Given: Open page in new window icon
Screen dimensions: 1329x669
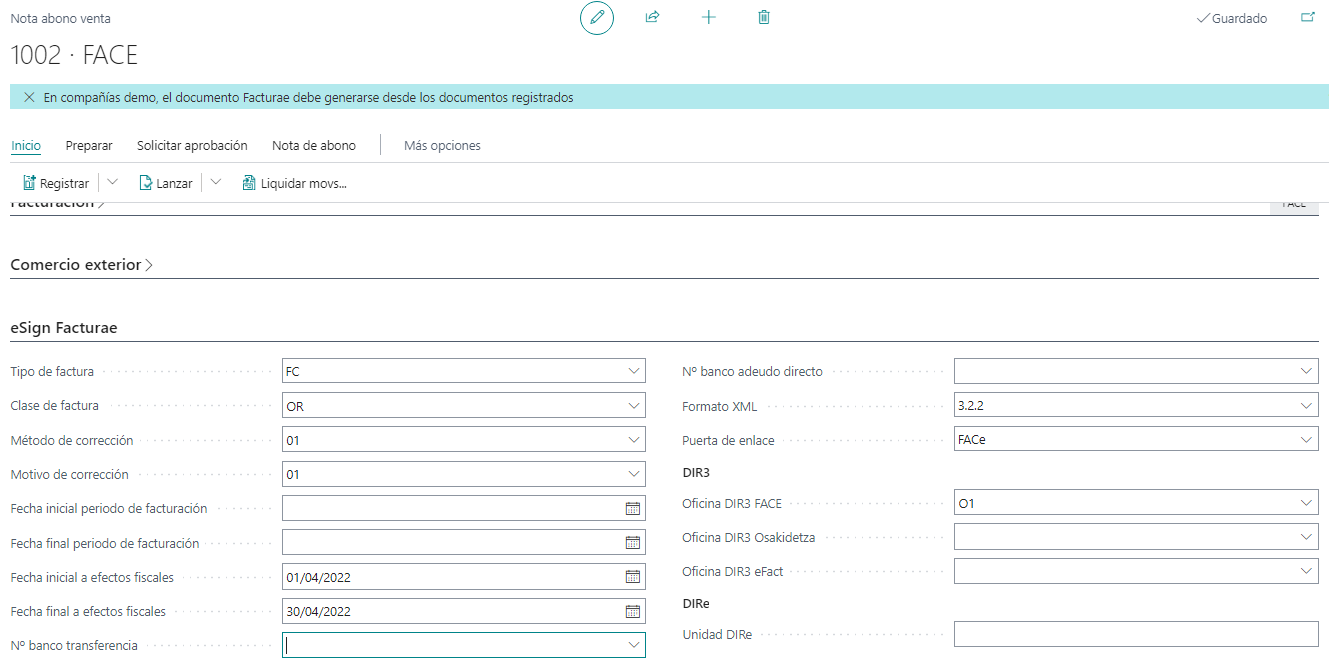Looking at the screenshot, I should pos(1307,18).
